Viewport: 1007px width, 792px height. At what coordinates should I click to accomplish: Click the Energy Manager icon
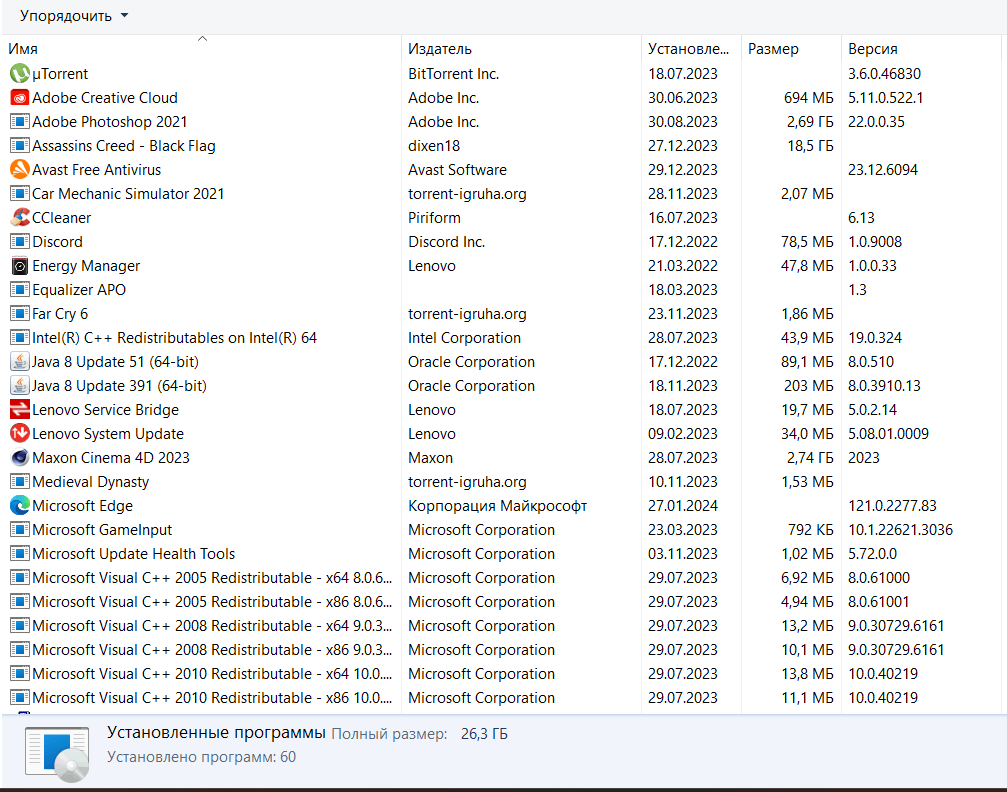20,266
